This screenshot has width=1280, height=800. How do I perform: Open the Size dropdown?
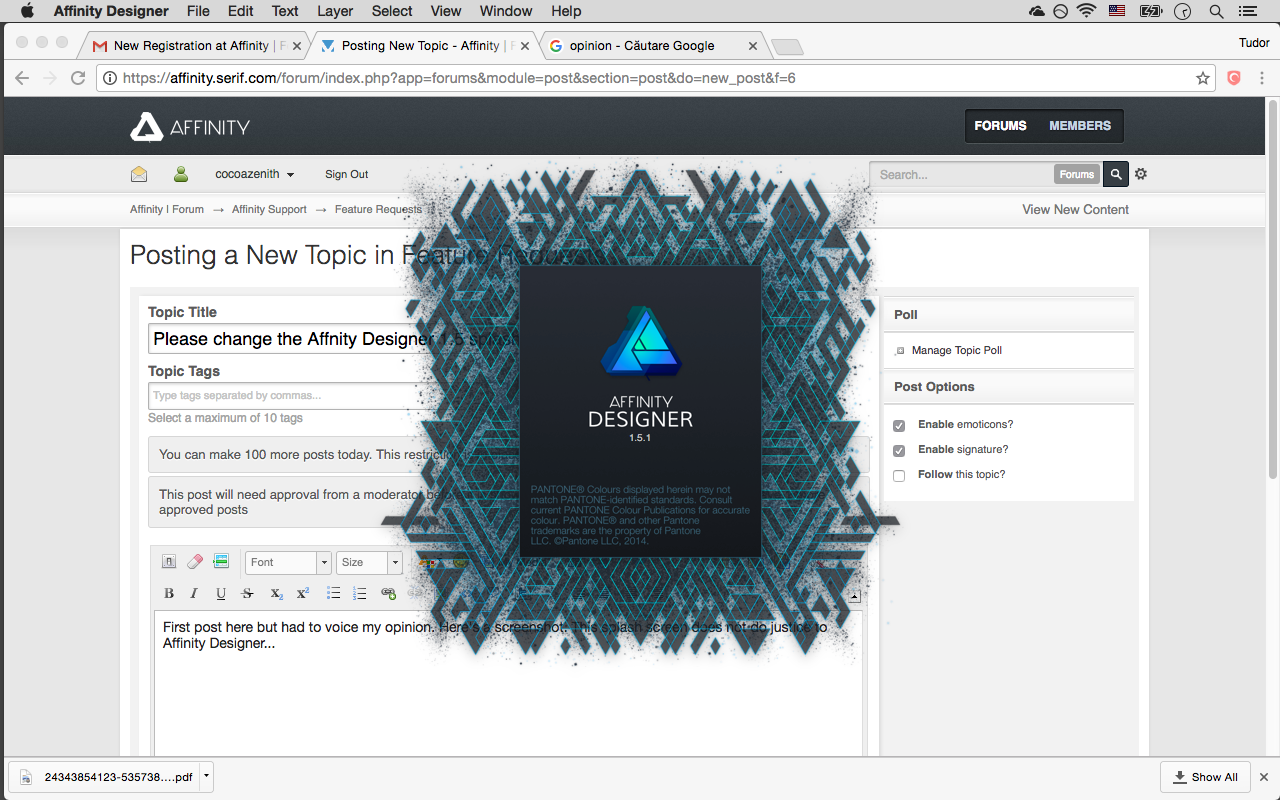click(369, 562)
